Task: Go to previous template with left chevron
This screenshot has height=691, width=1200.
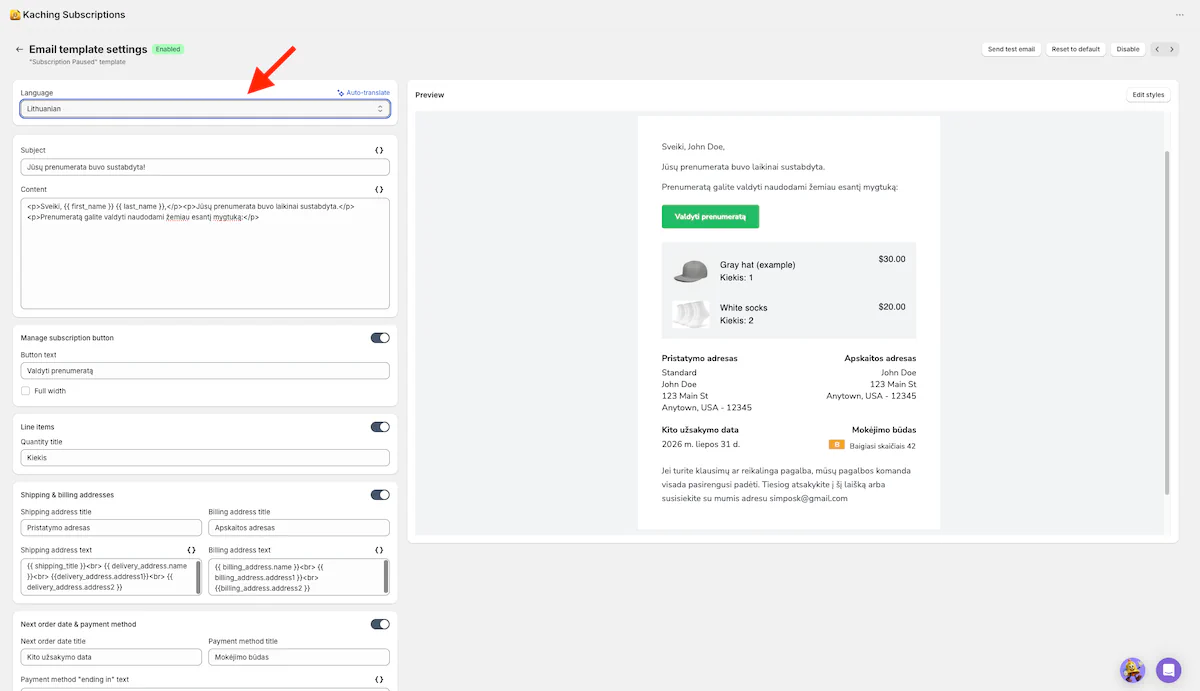Action: pyautogui.click(x=1158, y=49)
